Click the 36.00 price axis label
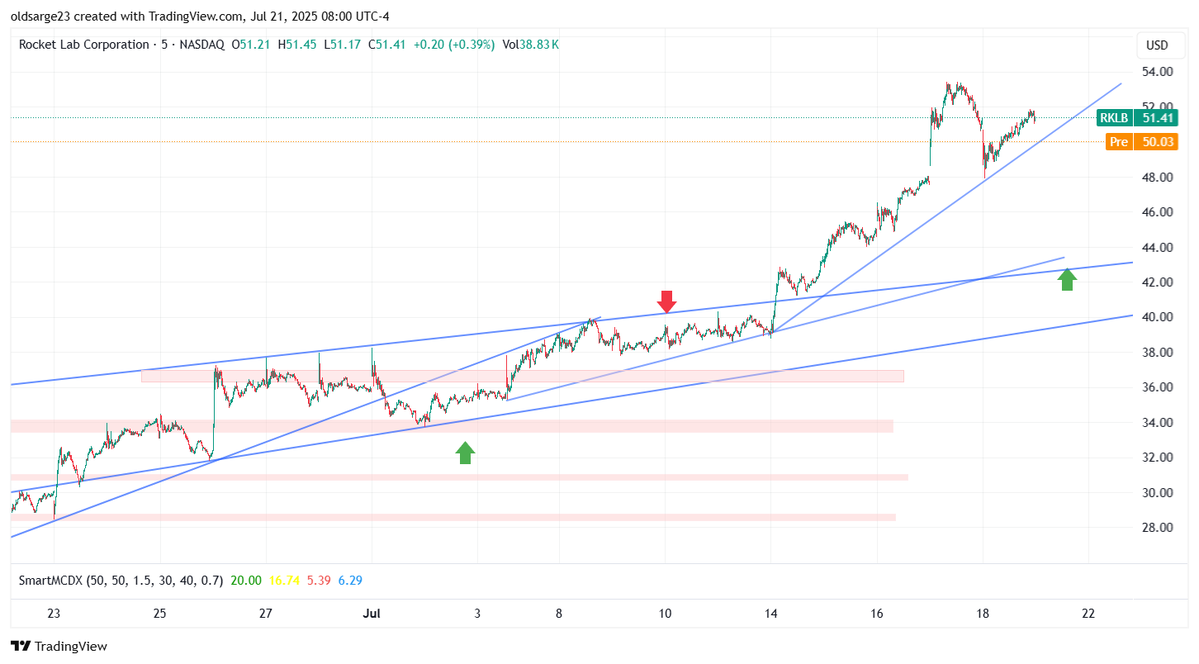The image size is (1199, 664). [1157, 387]
